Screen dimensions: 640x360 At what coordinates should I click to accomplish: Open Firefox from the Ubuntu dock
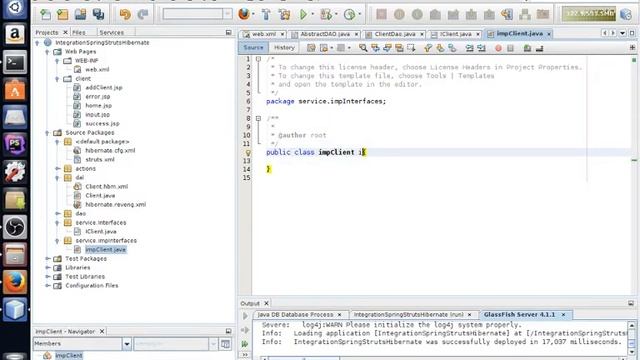pos(15,282)
